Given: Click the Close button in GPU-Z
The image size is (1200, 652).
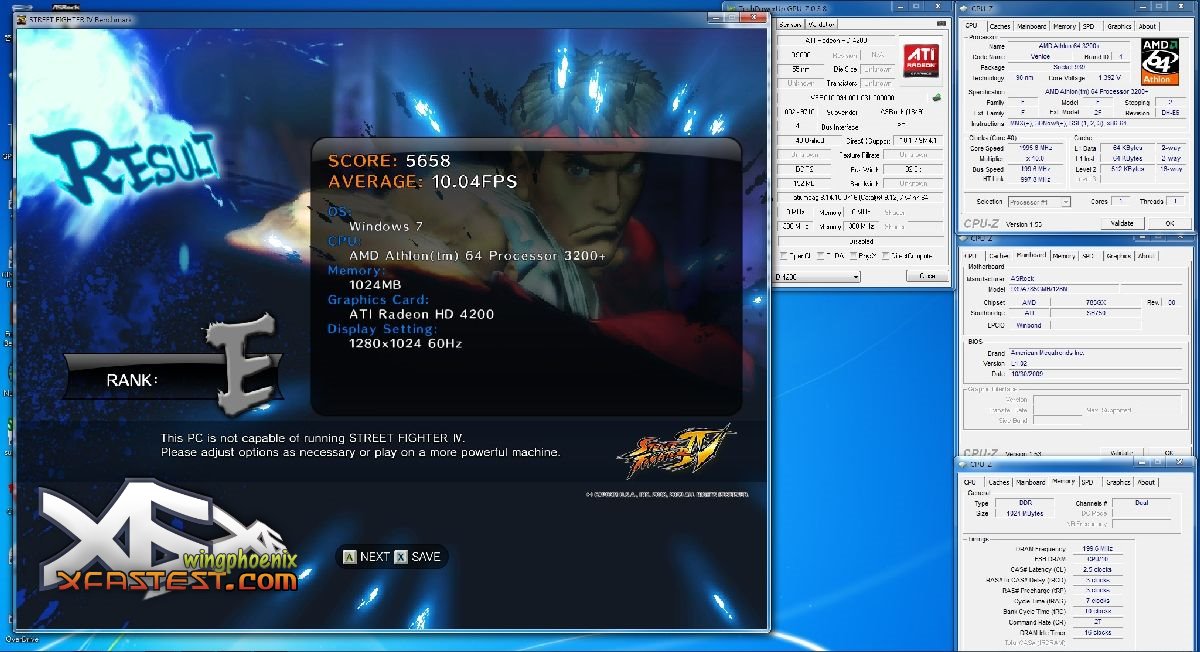Looking at the screenshot, I should click(x=926, y=276).
